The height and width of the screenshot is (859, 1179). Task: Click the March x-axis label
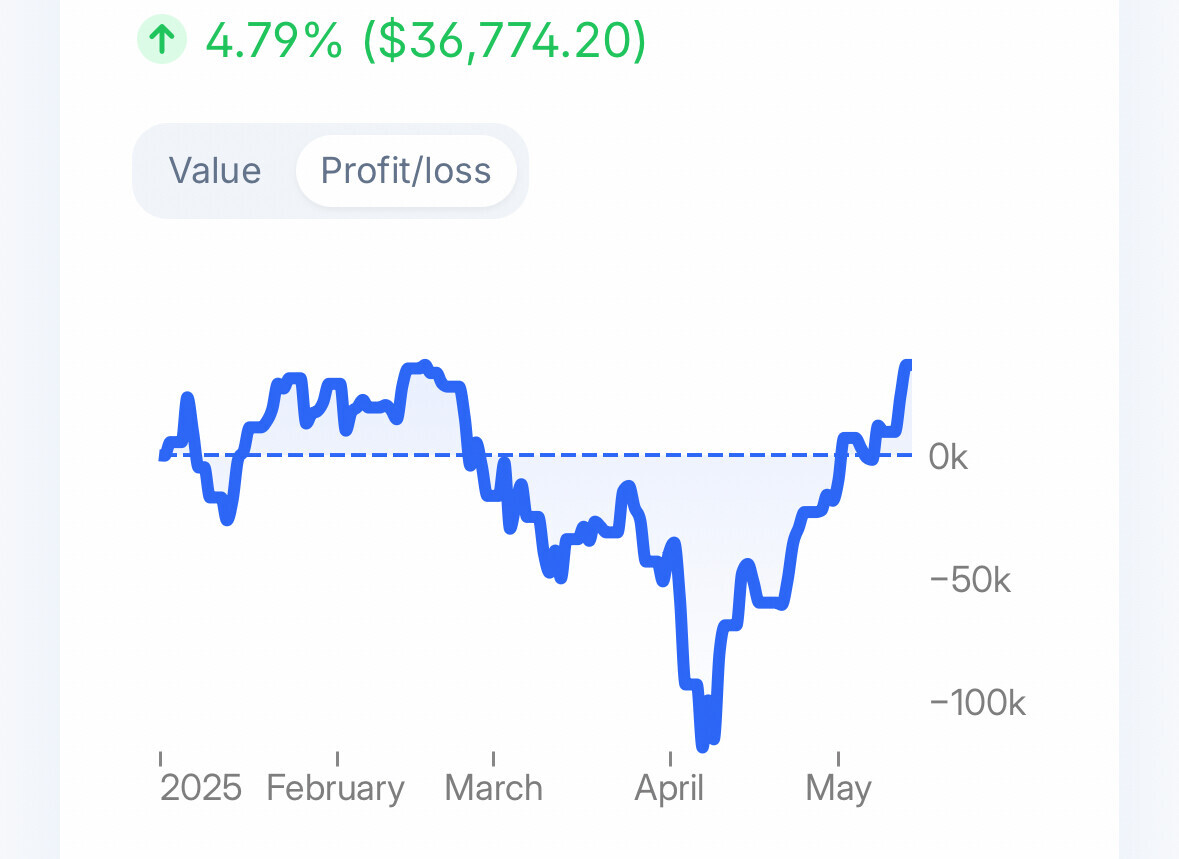click(494, 788)
